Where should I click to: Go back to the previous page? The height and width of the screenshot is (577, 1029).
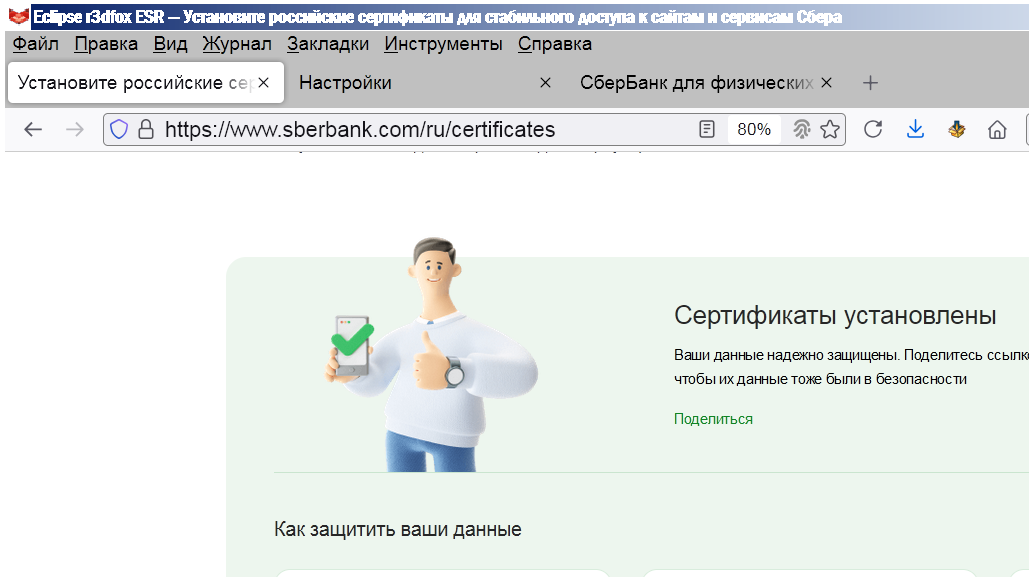click(x=33, y=129)
